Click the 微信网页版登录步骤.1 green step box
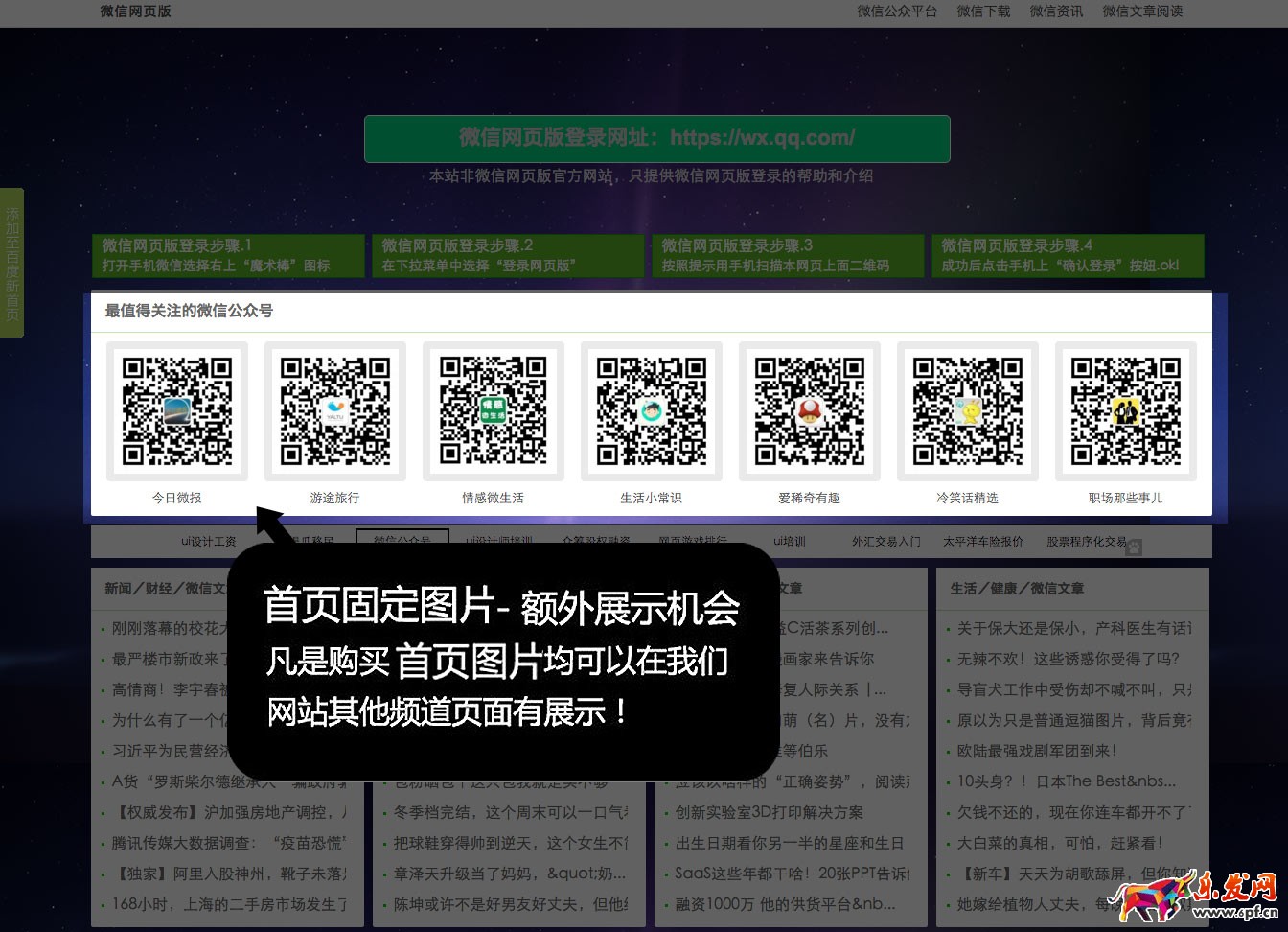 [228, 256]
